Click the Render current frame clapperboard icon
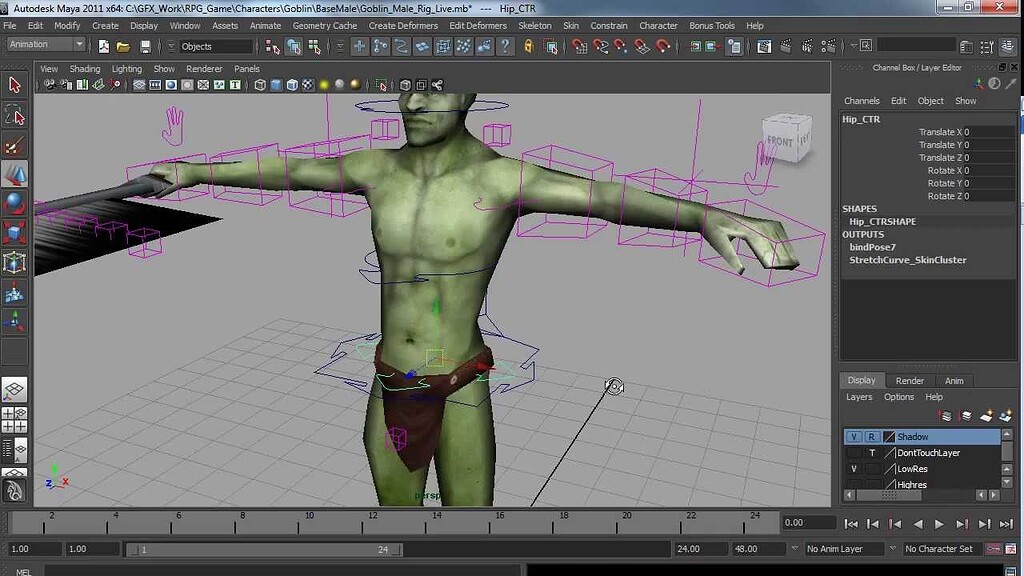 786,45
